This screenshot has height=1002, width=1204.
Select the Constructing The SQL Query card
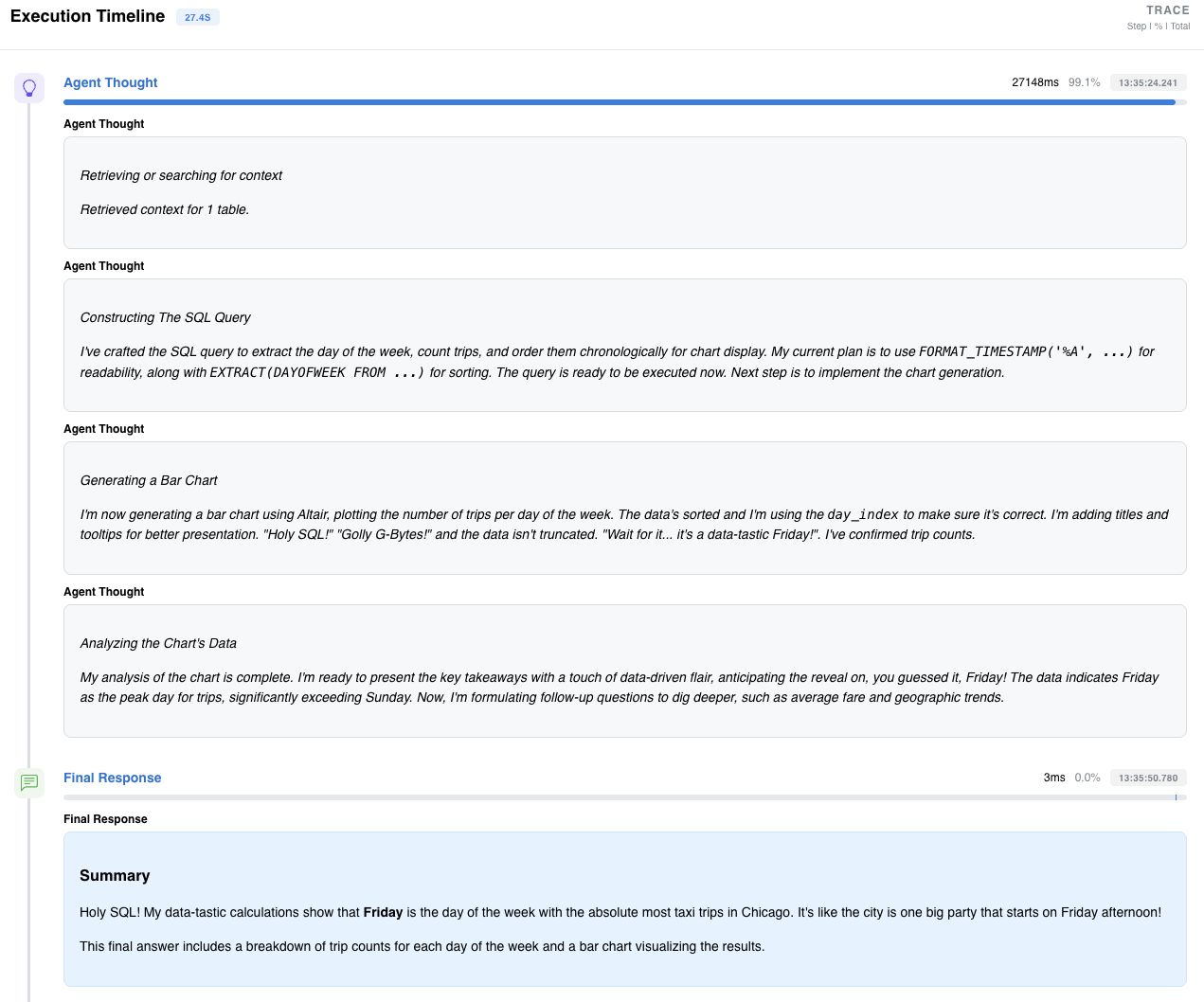(x=624, y=345)
